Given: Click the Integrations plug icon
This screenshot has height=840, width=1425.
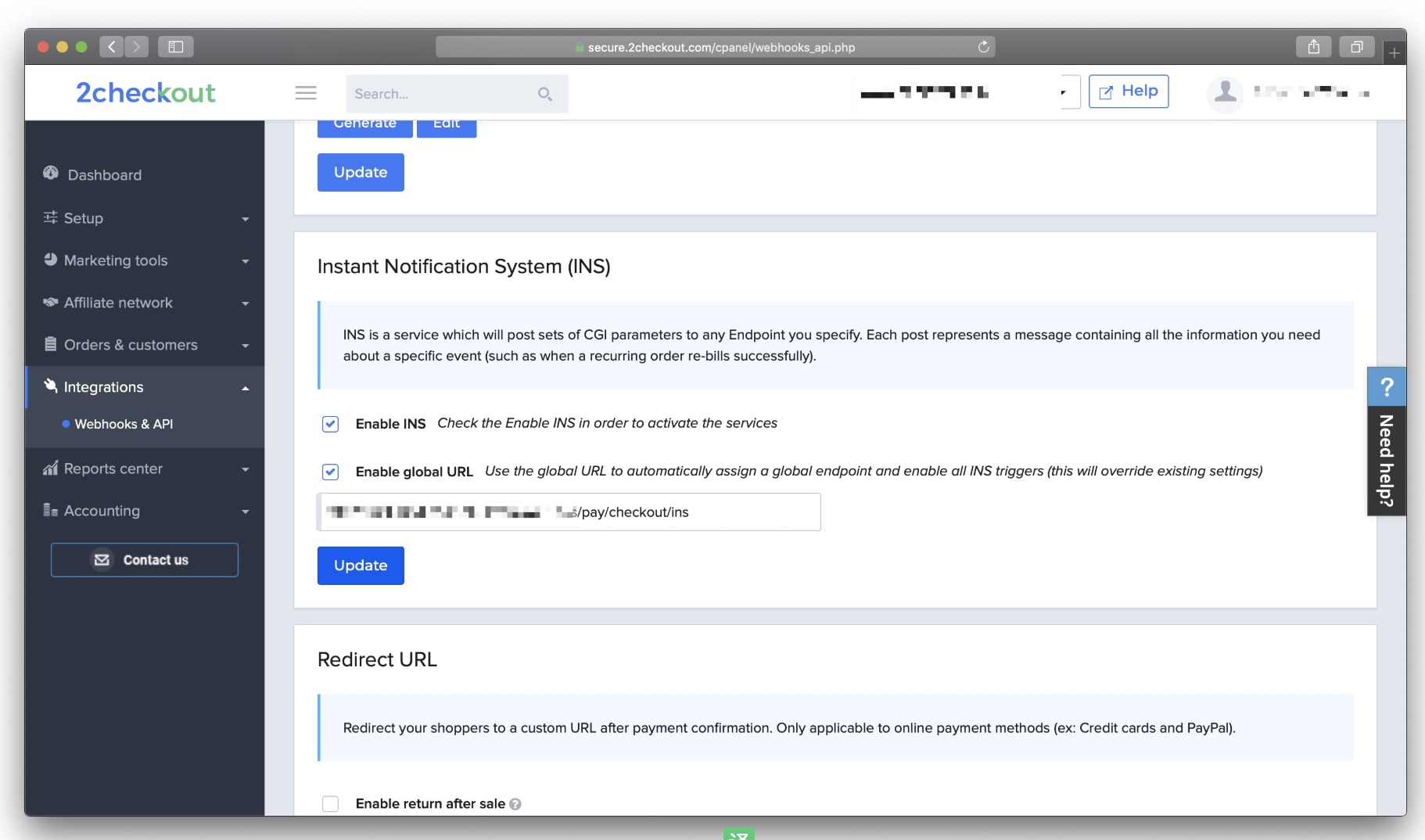Looking at the screenshot, I should [51, 385].
